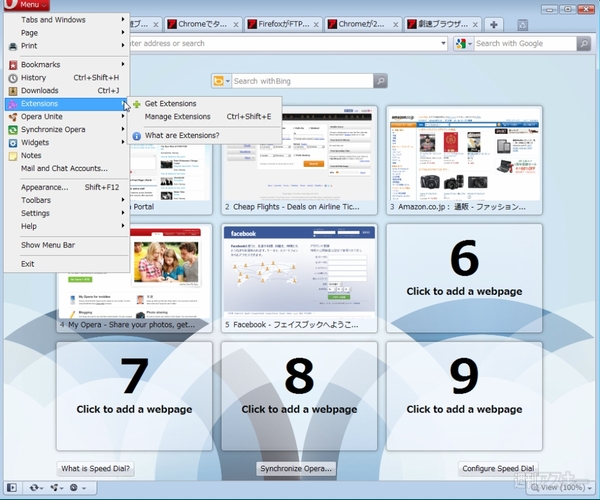The image size is (600, 500).
Task: Expand the Widgets submenu arrow
Action: coord(123,142)
